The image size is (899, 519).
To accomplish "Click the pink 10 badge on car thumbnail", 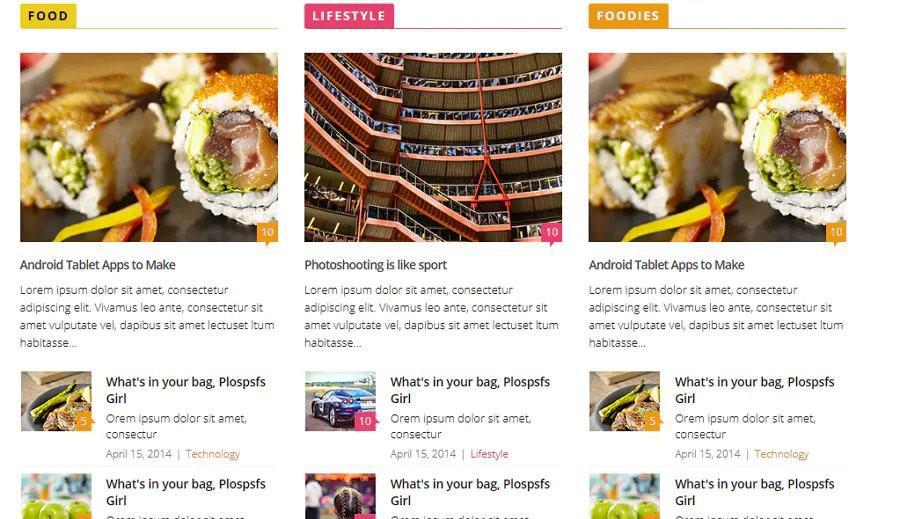I will (366, 422).
